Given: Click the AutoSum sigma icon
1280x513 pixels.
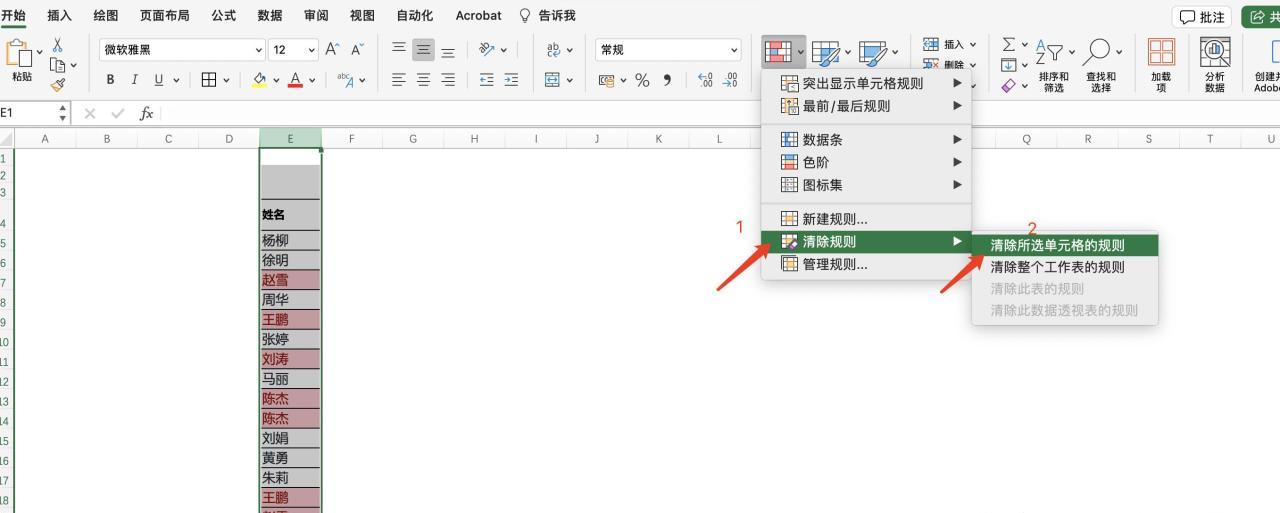Looking at the screenshot, I should pyautogui.click(x=1009, y=44).
